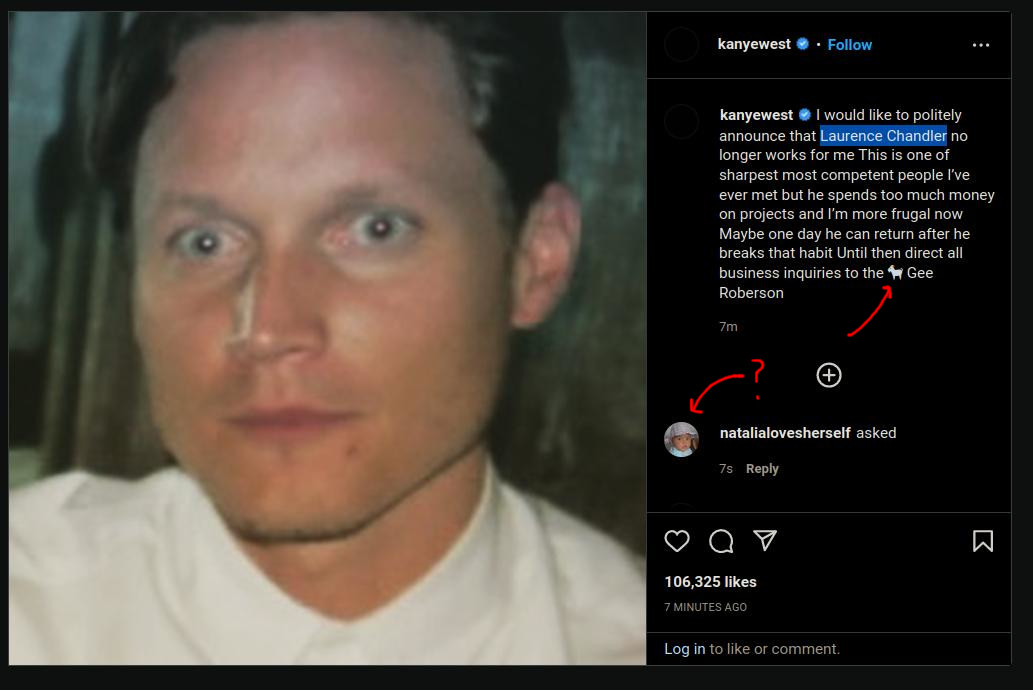
Task: Open natalialovesherself's profile picture
Action: pos(681,440)
